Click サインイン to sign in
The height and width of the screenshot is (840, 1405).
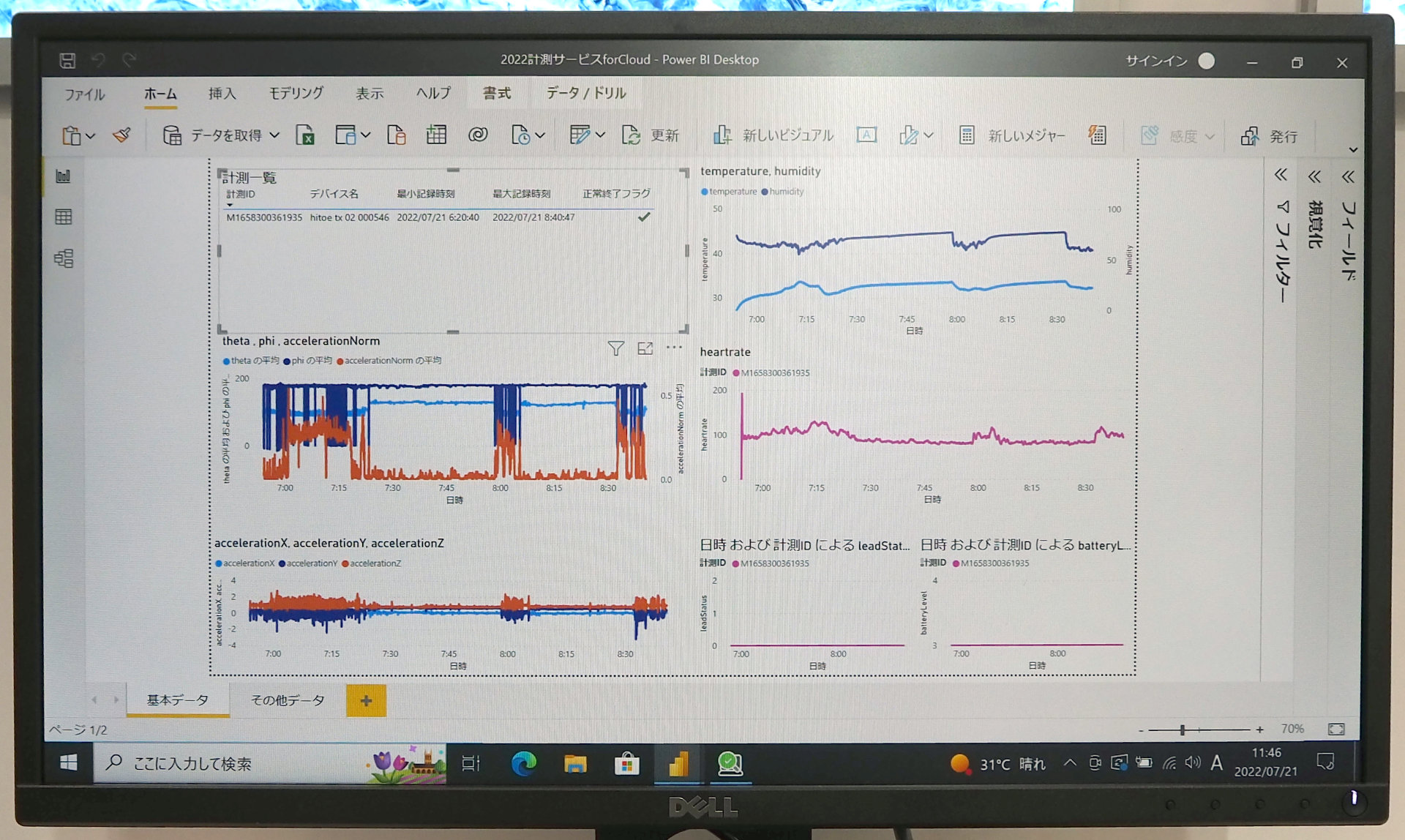point(1156,61)
